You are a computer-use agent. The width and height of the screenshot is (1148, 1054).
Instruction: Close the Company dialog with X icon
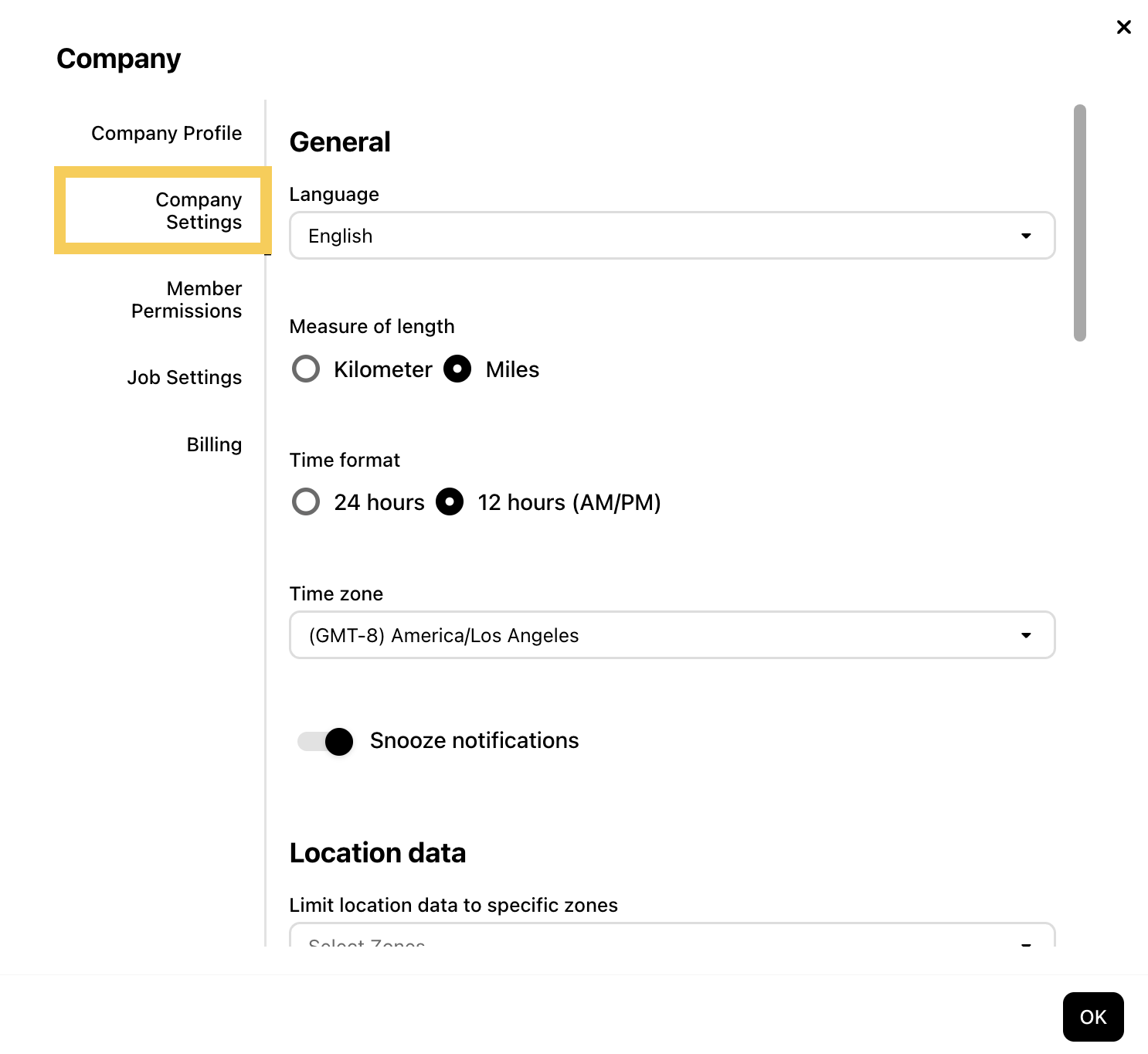[1123, 28]
